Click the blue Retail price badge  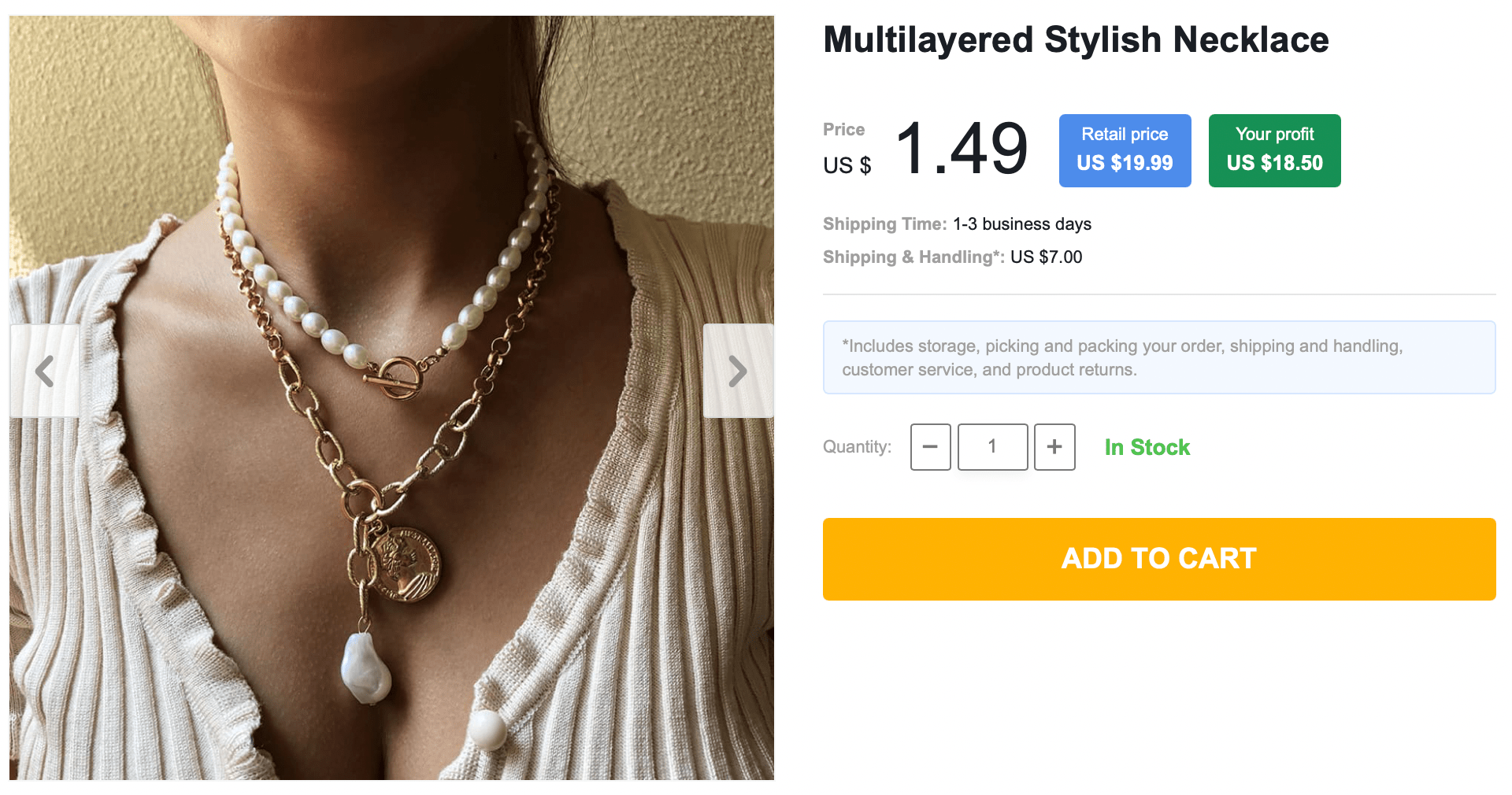click(x=1125, y=150)
